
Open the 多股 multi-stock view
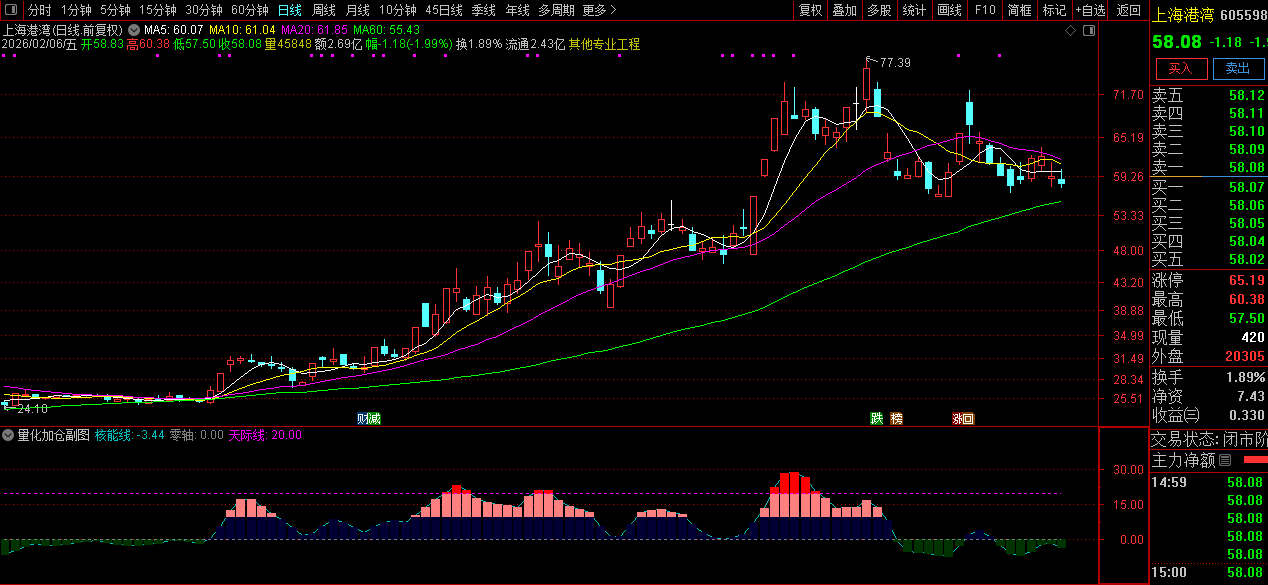(x=879, y=10)
